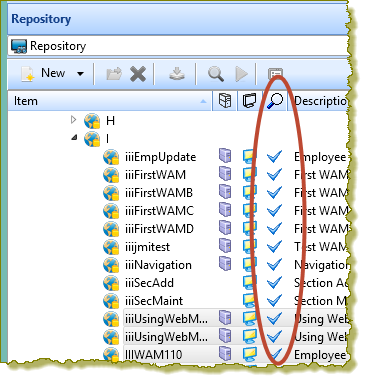Toggle the checkmark for iiiSecAdd

pos(274,282)
